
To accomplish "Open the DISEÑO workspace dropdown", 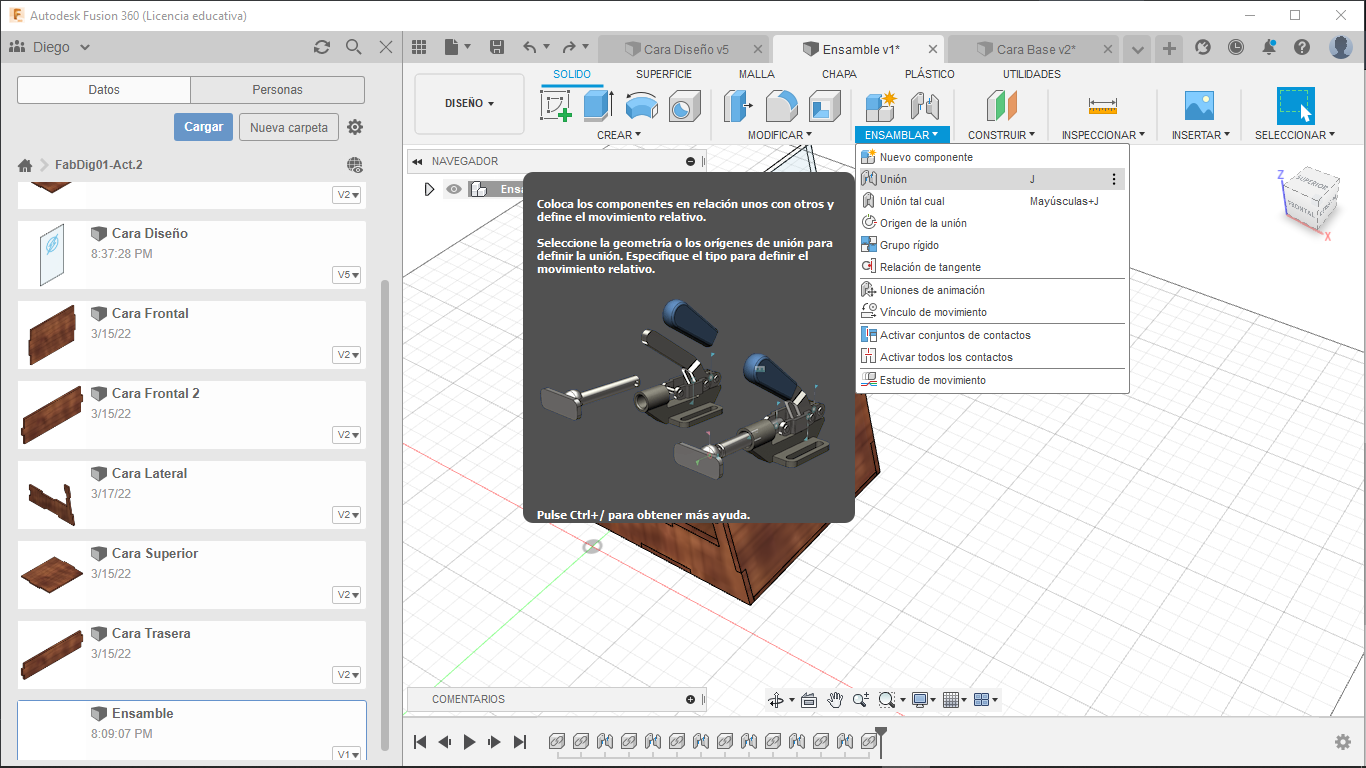I will (469, 103).
